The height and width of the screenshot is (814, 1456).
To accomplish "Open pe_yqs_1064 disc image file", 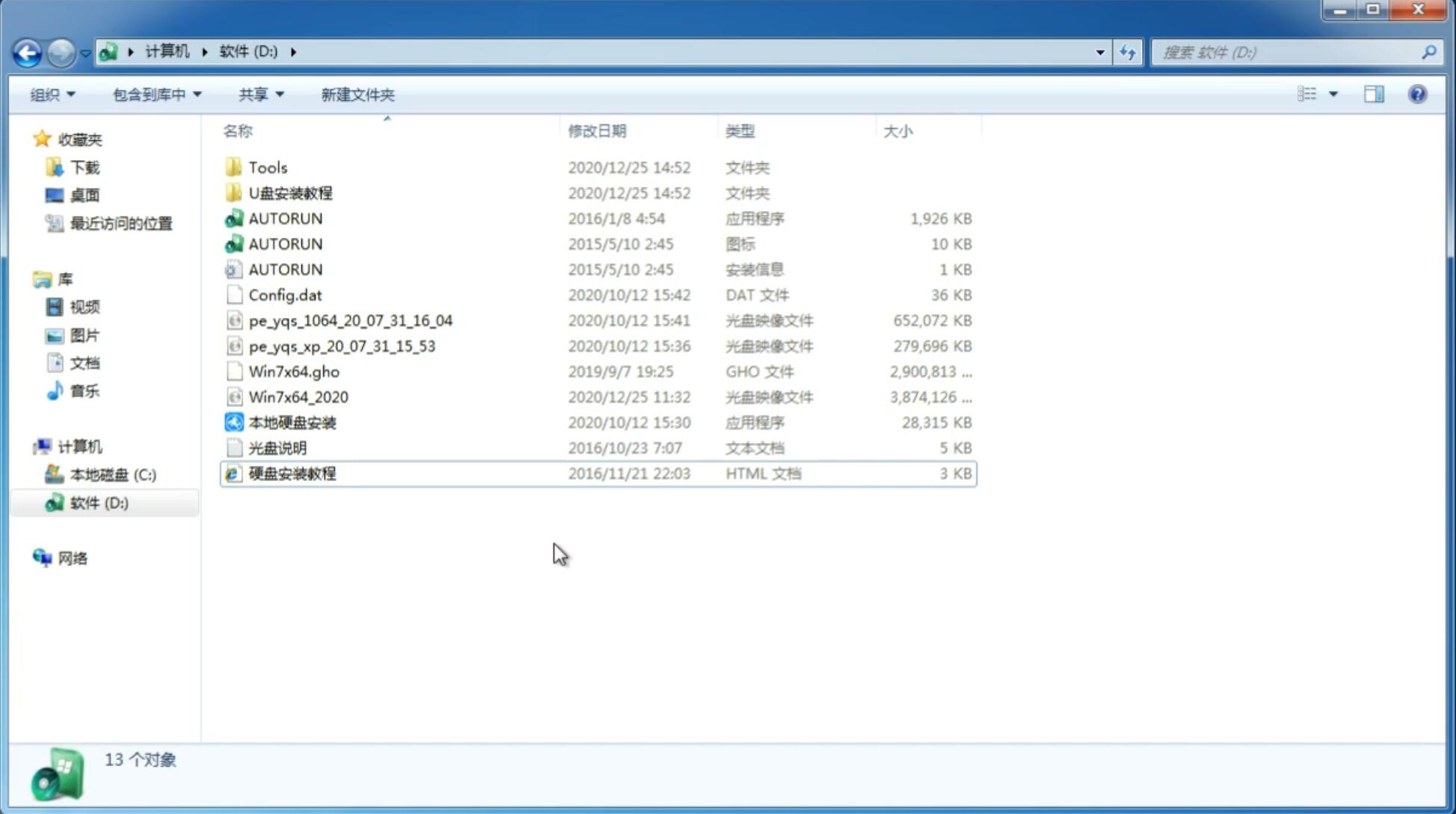I will click(x=349, y=320).
